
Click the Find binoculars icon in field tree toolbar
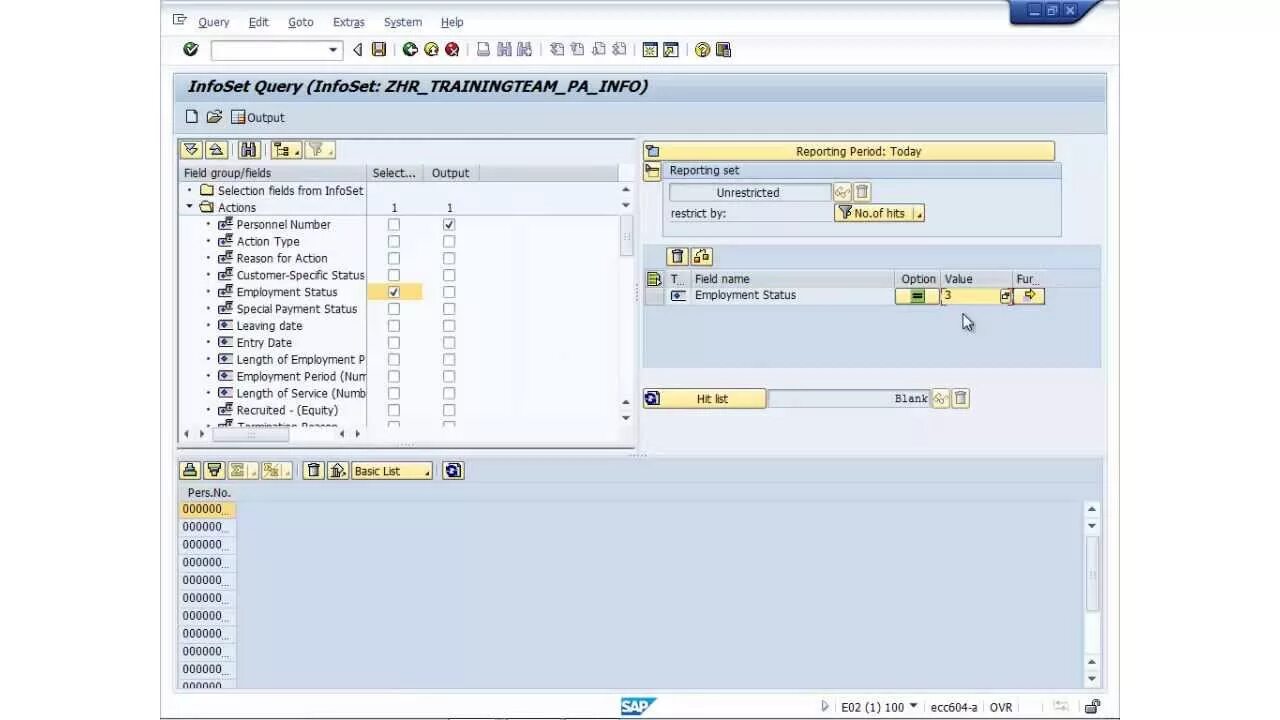(249, 150)
